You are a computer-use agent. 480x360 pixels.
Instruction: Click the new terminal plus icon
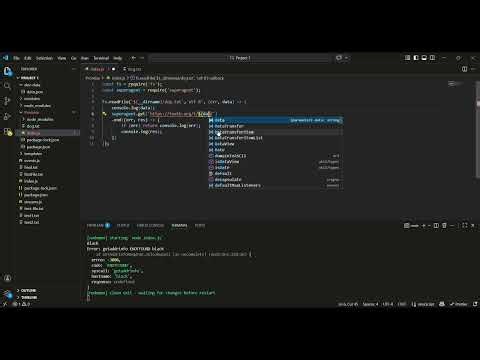click(x=424, y=226)
